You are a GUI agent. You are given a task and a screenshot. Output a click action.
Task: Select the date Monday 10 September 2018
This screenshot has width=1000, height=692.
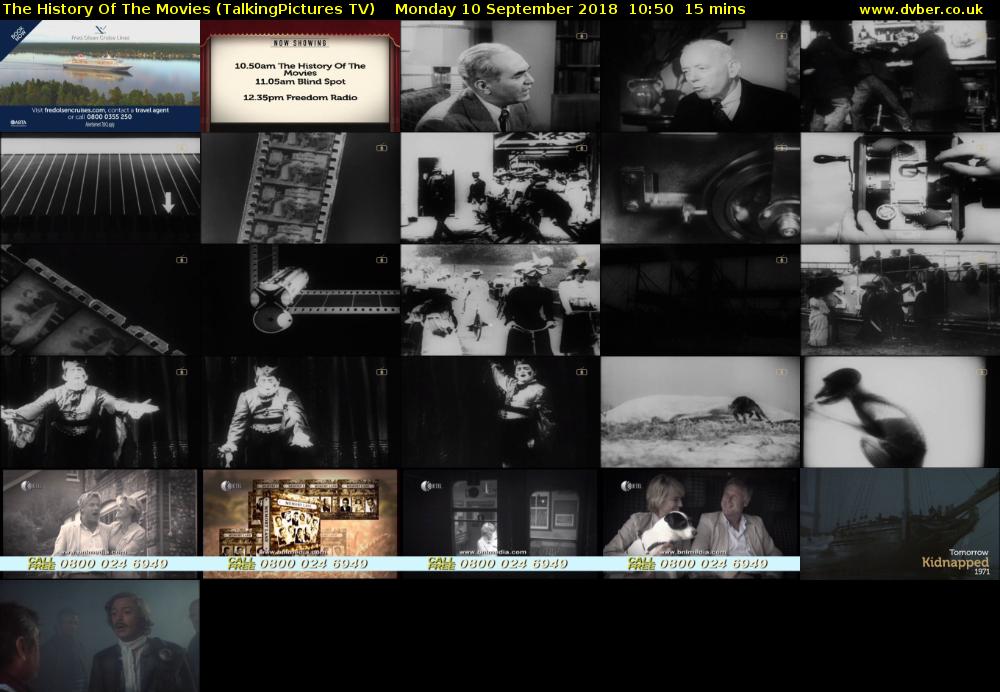tap(506, 9)
